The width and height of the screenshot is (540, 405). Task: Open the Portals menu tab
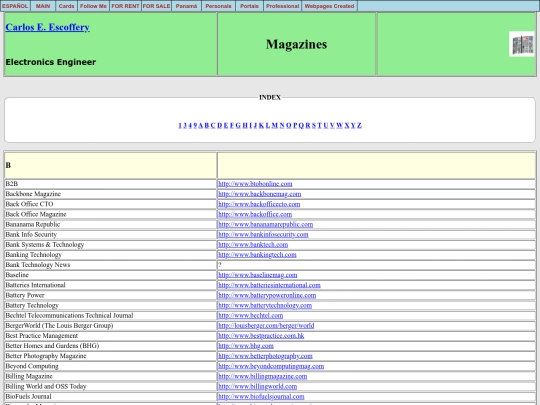(x=249, y=6)
